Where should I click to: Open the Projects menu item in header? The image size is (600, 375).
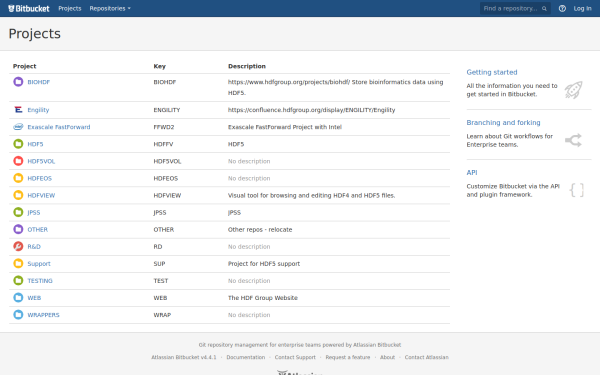(70, 8)
